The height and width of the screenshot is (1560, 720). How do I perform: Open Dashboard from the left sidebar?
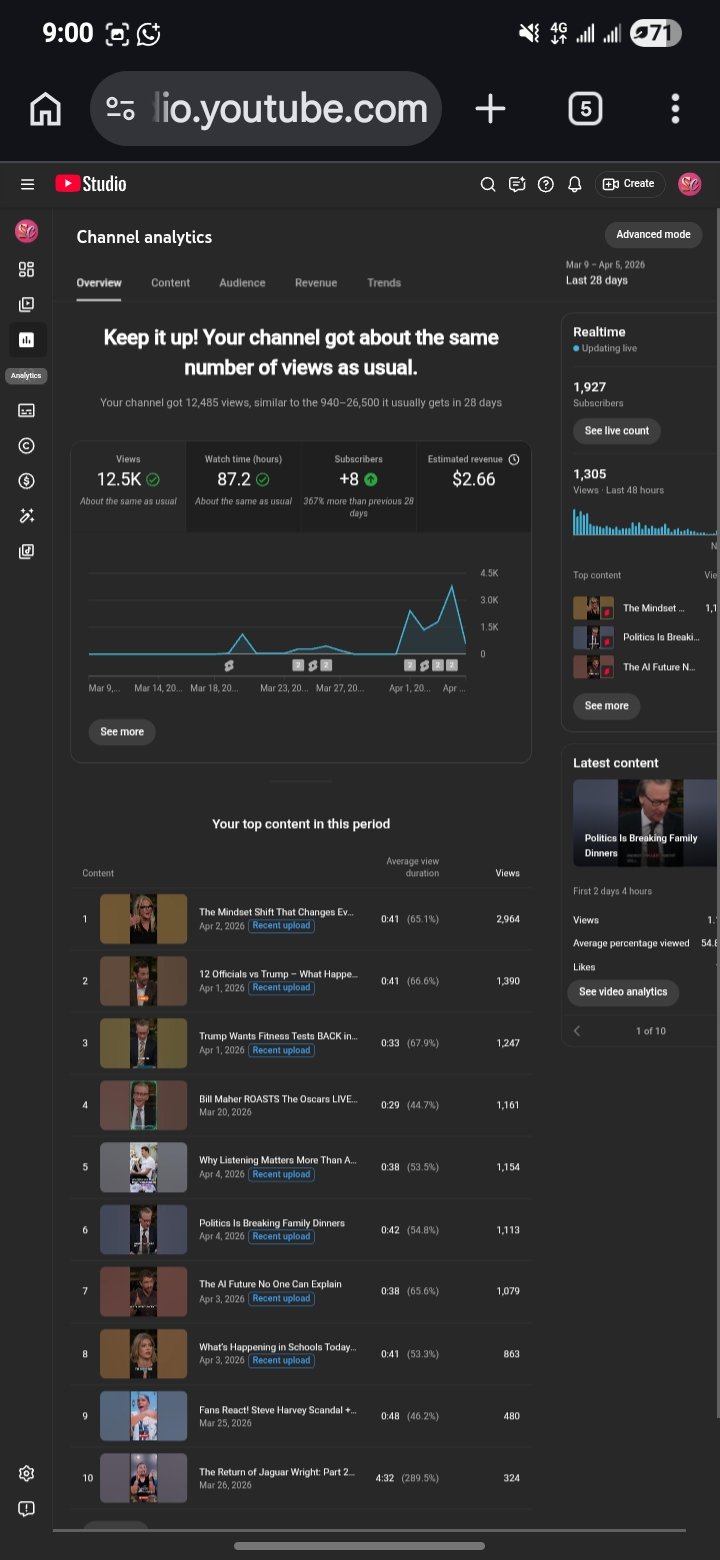27,269
